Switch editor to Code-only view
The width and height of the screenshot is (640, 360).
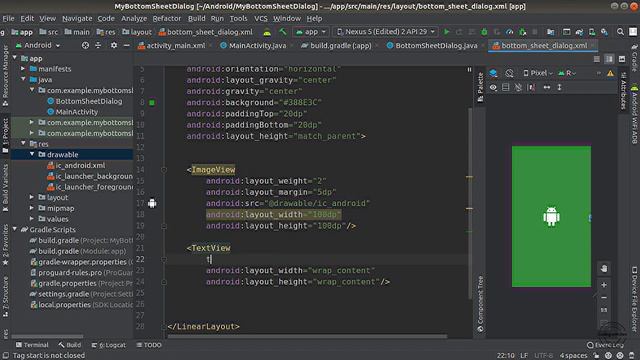[597, 59]
